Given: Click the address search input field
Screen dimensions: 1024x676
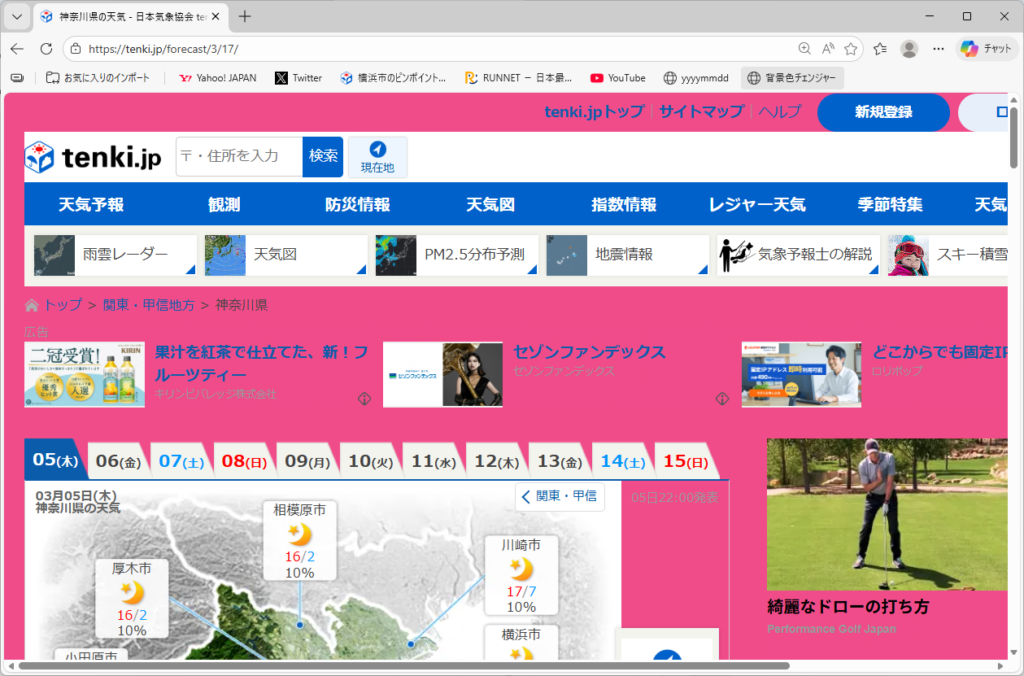Looking at the screenshot, I should (239, 156).
